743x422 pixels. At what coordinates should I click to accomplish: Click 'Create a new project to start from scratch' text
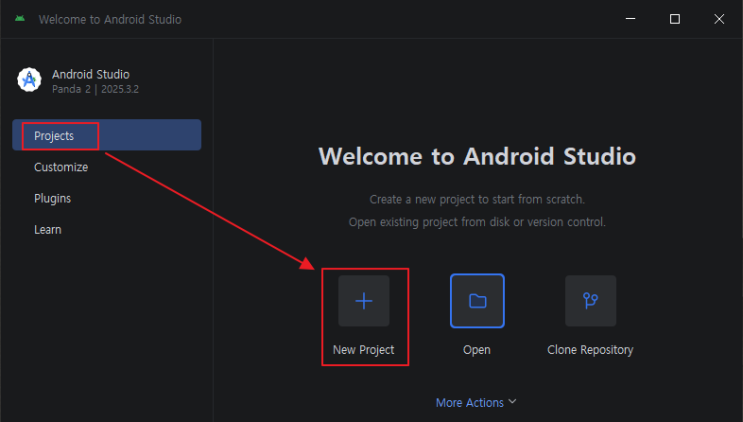tap(477, 199)
